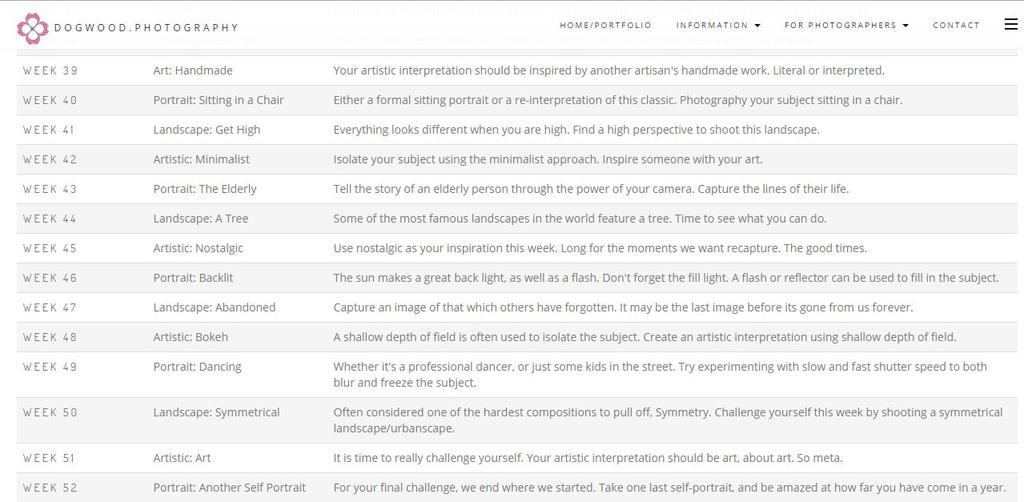Click the Artistic: Bokeh title
Screen dimensions: 1024x502
(190, 337)
